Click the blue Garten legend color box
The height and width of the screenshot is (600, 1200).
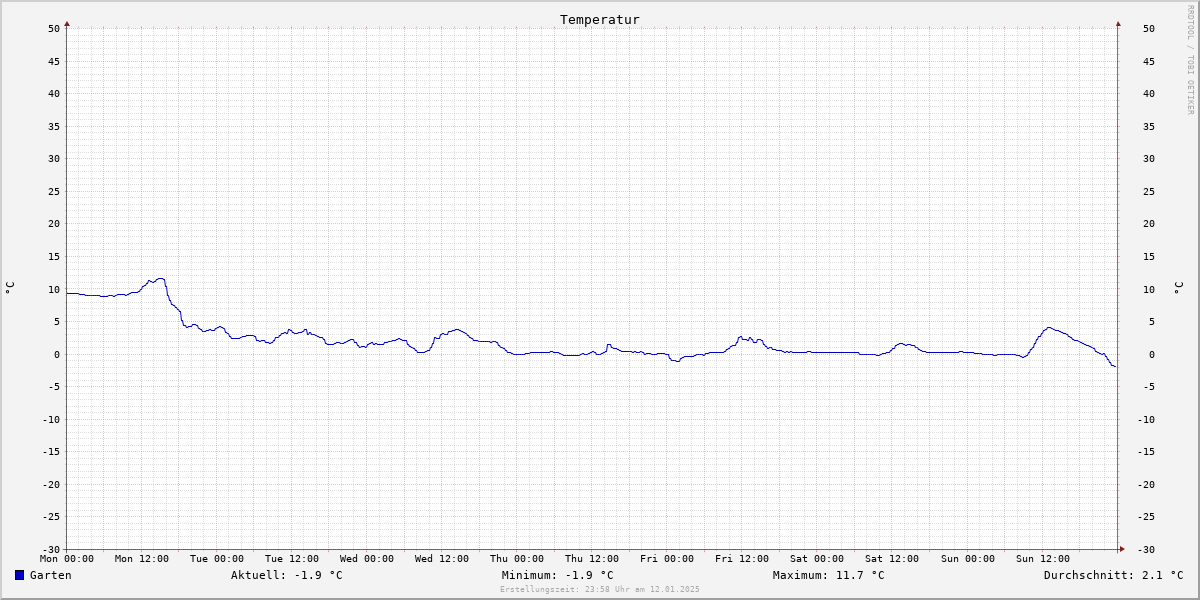click(19, 575)
